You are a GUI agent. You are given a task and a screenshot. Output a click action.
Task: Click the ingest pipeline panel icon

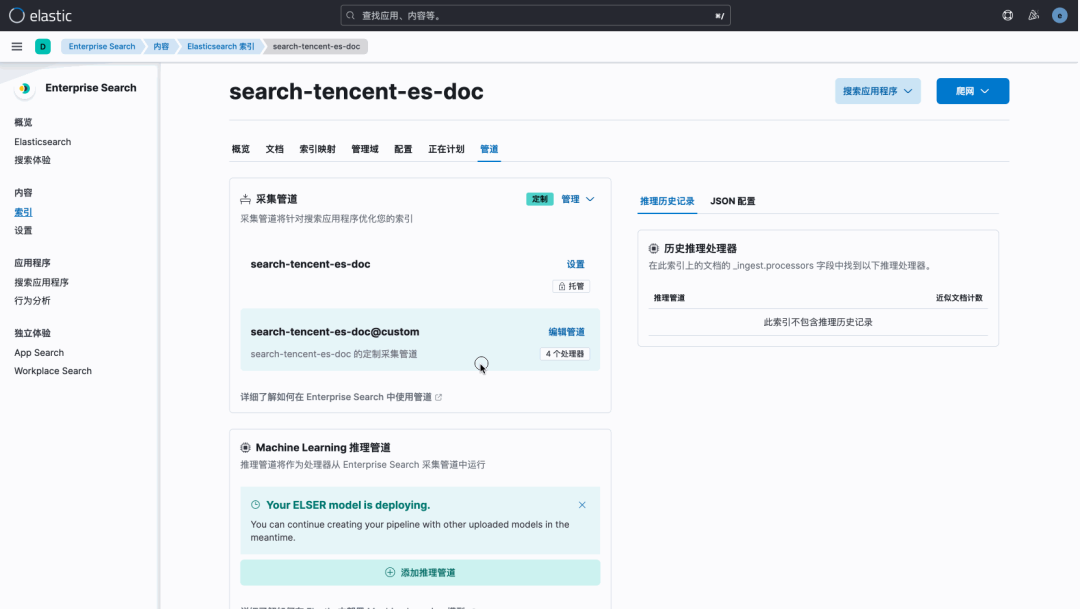coord(245,199)
